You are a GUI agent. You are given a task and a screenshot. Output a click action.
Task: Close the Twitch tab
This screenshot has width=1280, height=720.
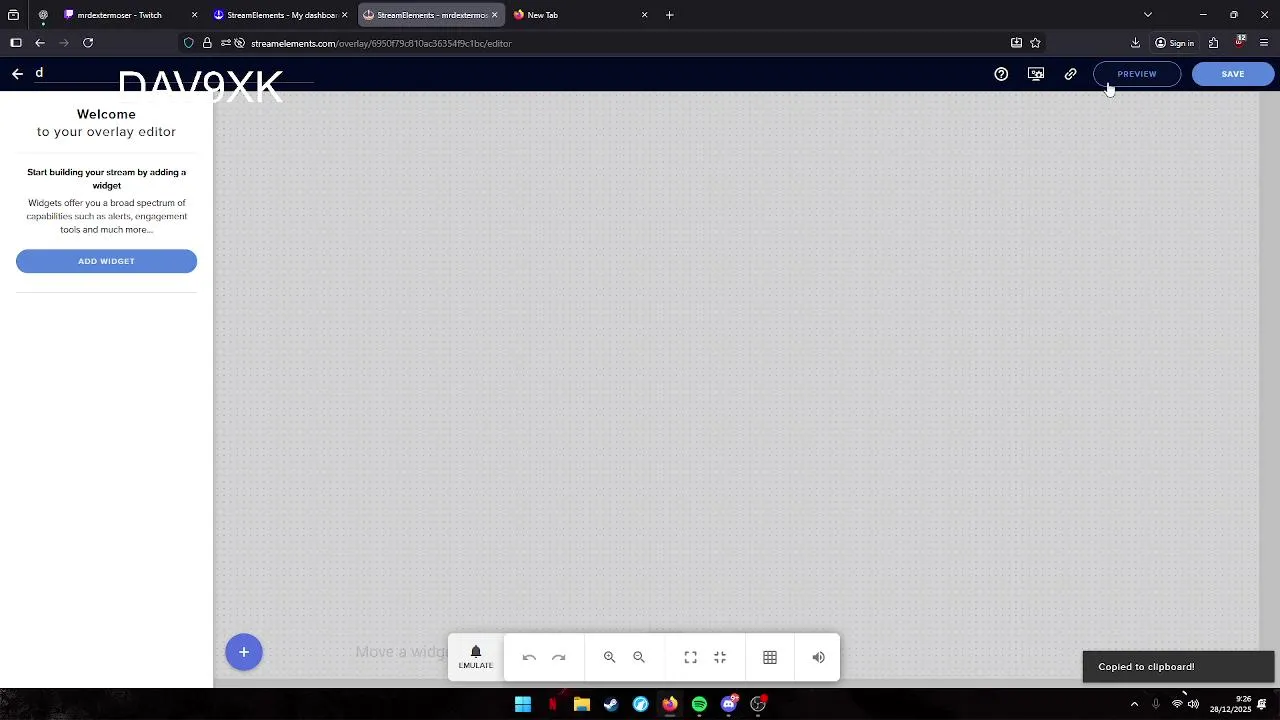tap(194, 15)
